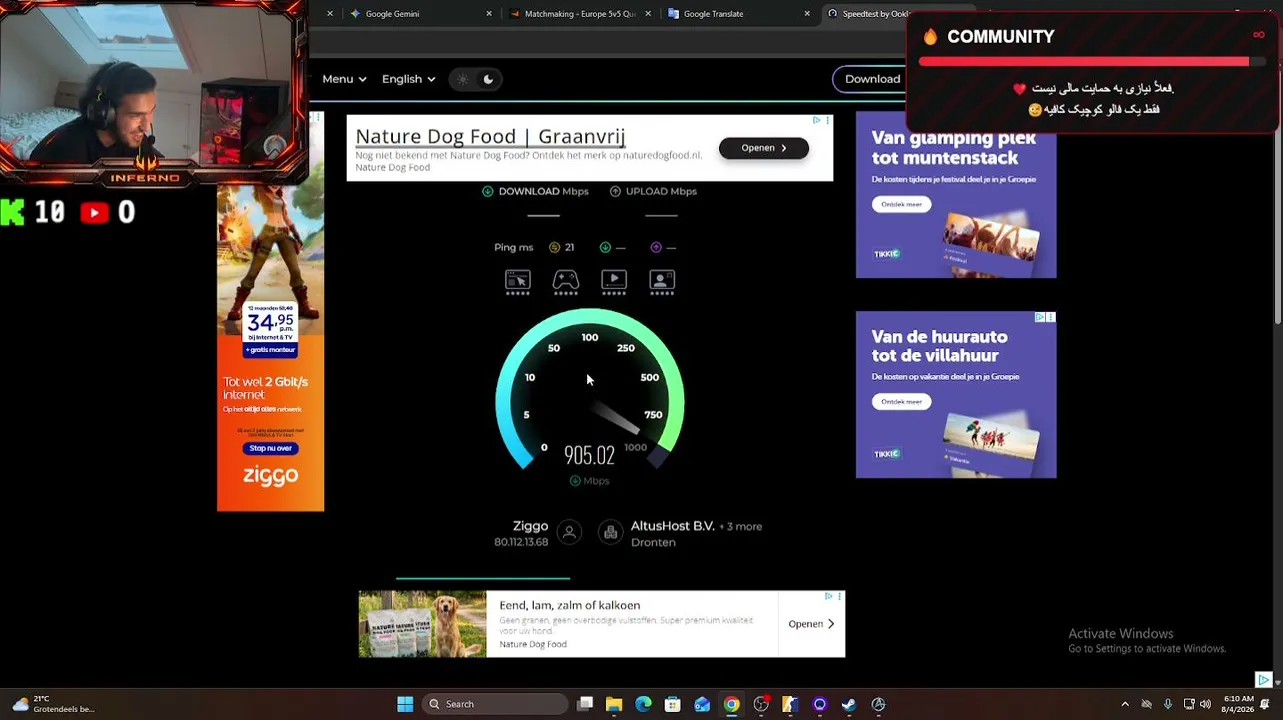Open Google Chrome from the taskbar
Image resolution: width=1283 pixels, height=720 pixels.
tap(732, 704)
